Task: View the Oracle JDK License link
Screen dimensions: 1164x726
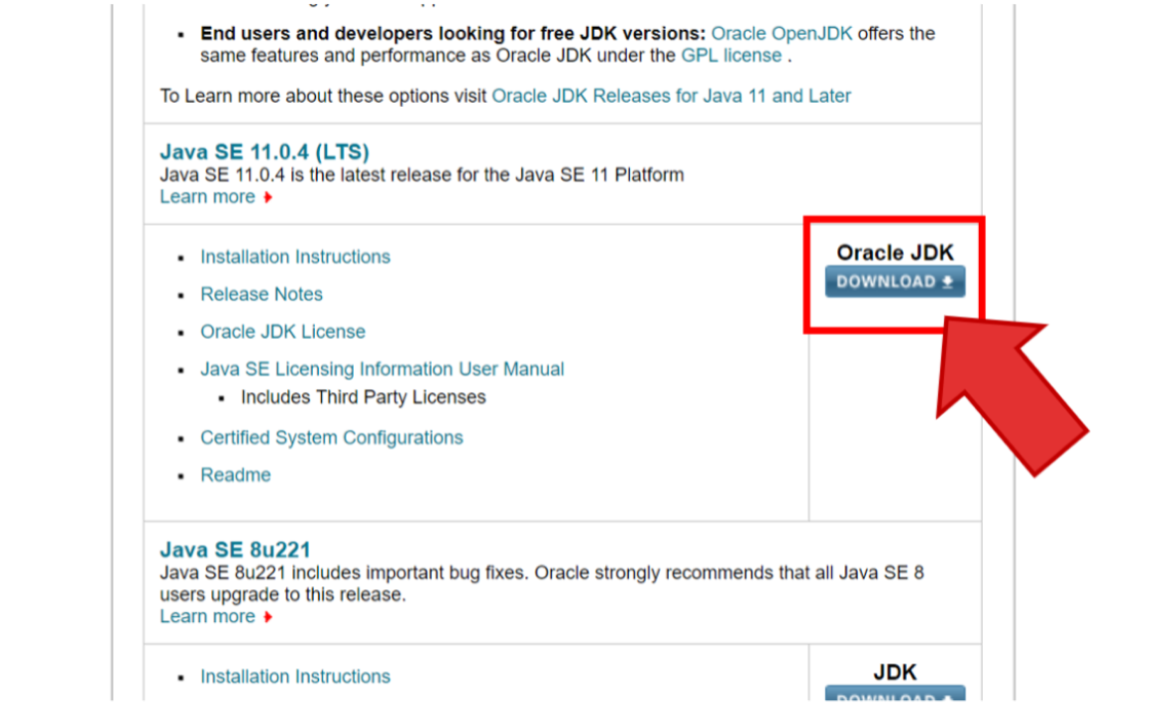Action: point(283,331)
